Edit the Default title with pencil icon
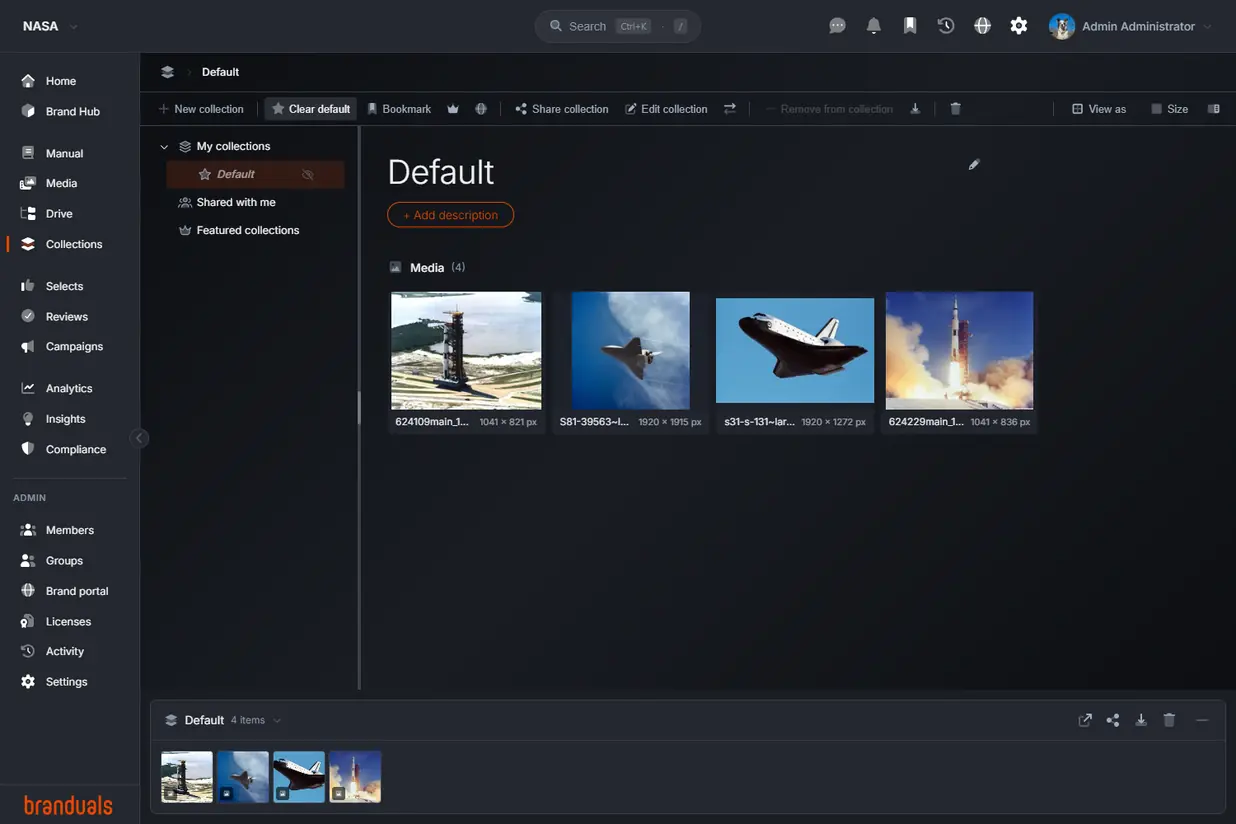 (974, 164)
